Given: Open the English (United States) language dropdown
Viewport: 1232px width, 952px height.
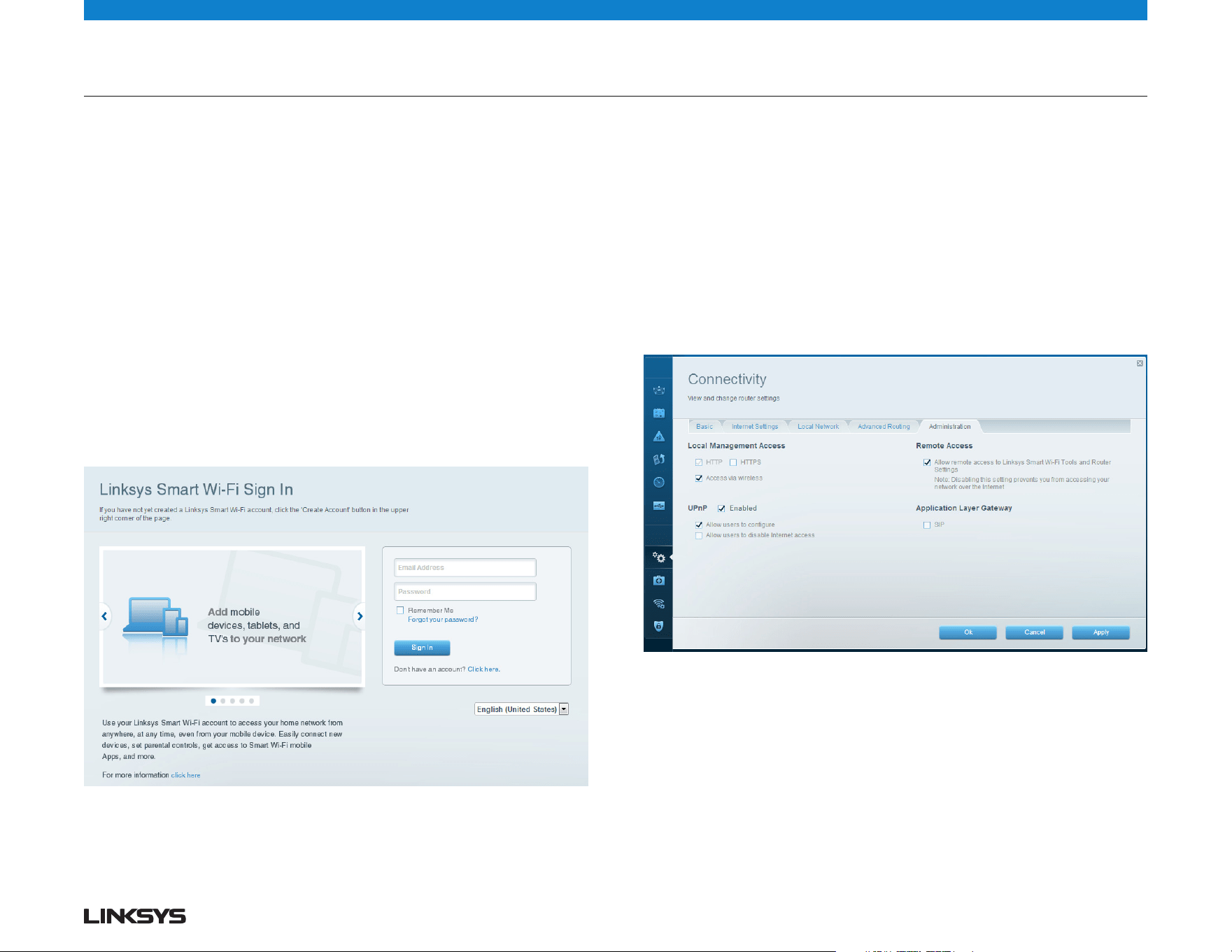Looking at the screenshot, I should point(521,709).
